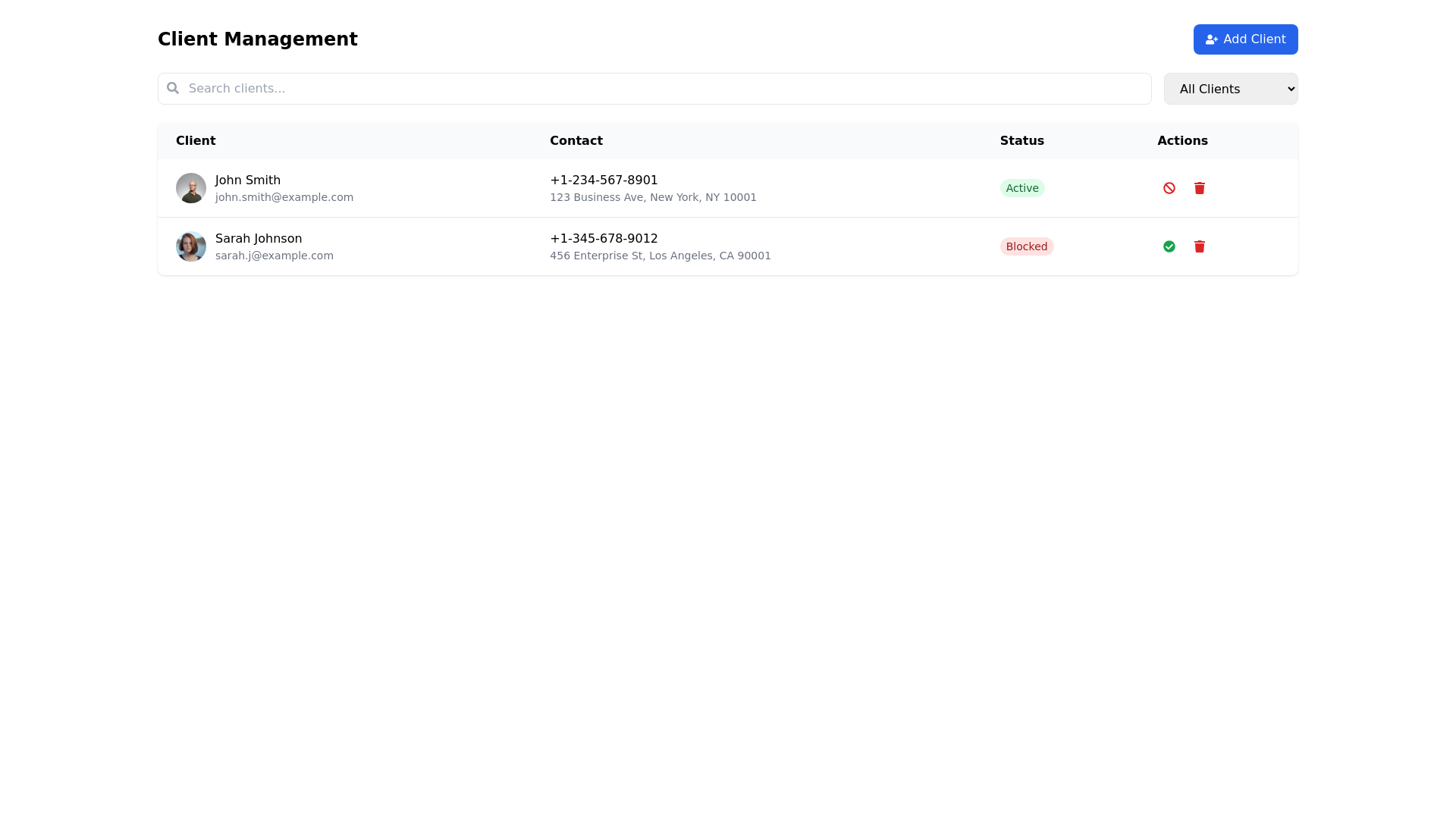Click the Add Client button
This screenshot has height=819, width=1456.
1245,39
